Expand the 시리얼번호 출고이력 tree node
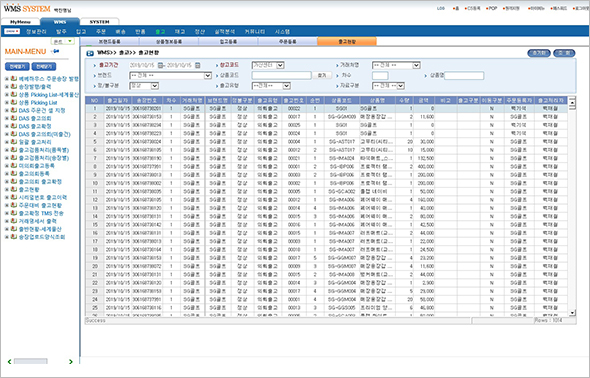Viewport: 590px width, 378px height. tap(6, 197)
